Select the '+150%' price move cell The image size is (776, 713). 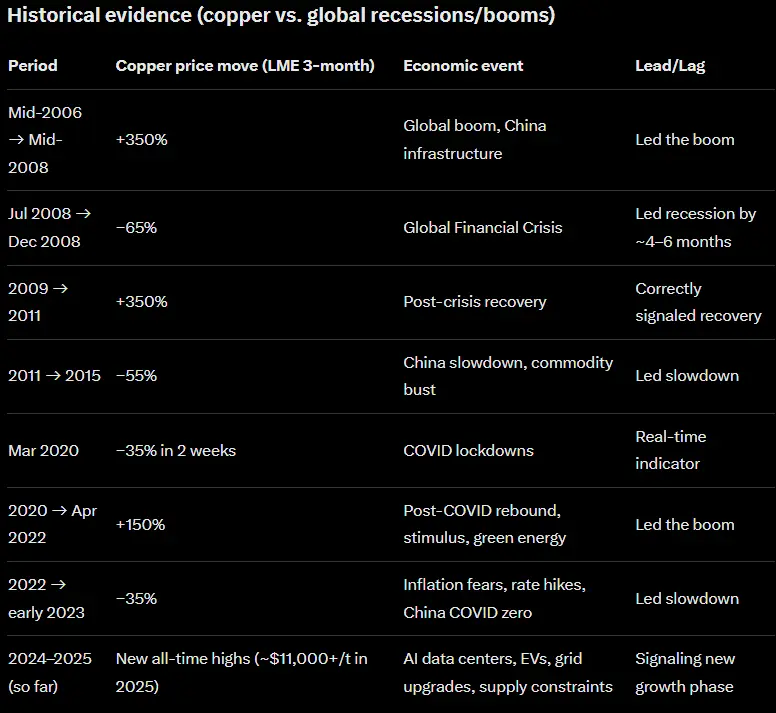pyautogui.click(x=141, y=524)
